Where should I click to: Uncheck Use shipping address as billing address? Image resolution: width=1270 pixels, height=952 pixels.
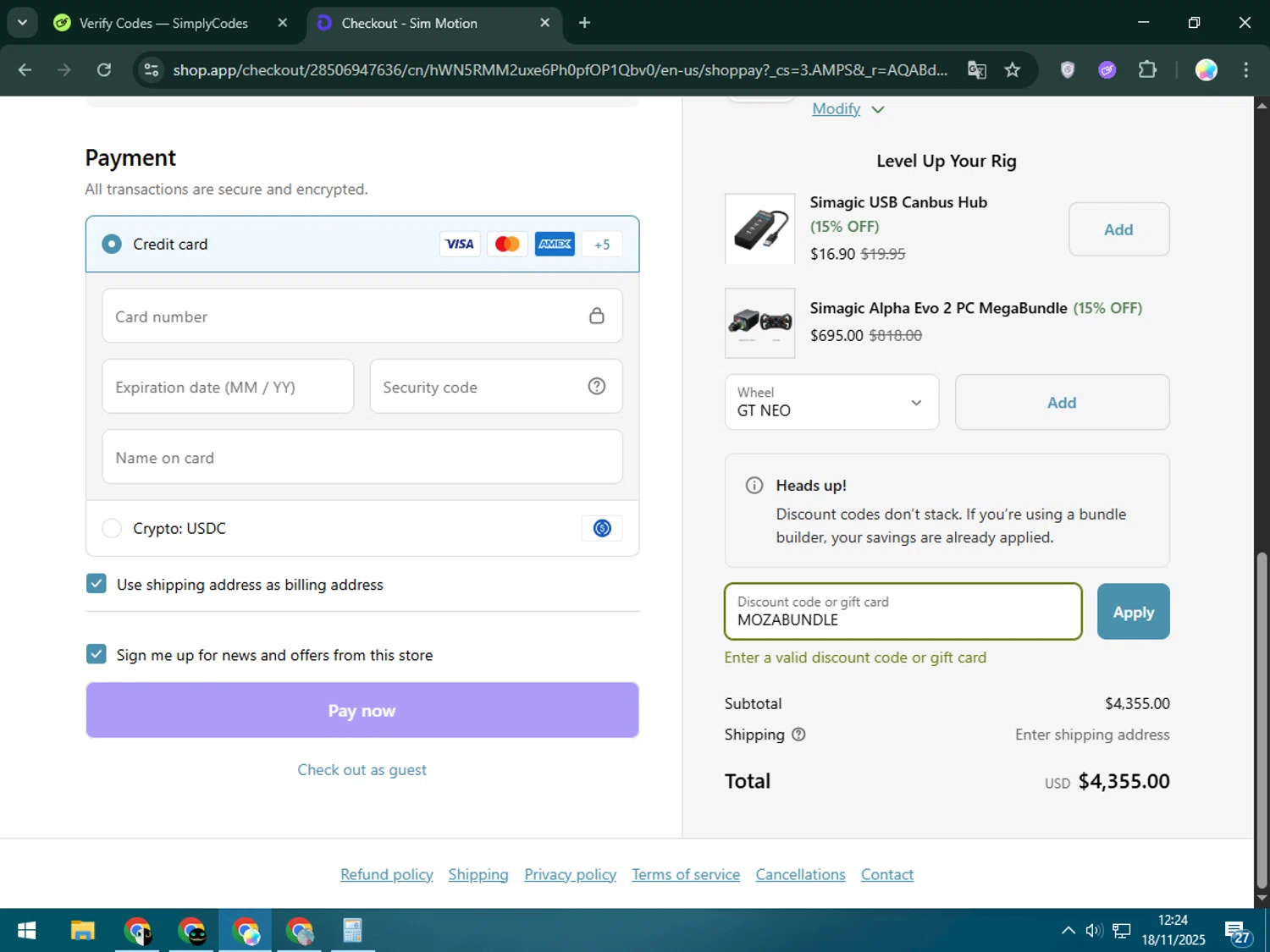pyautogui.click(x=97, y=584)
